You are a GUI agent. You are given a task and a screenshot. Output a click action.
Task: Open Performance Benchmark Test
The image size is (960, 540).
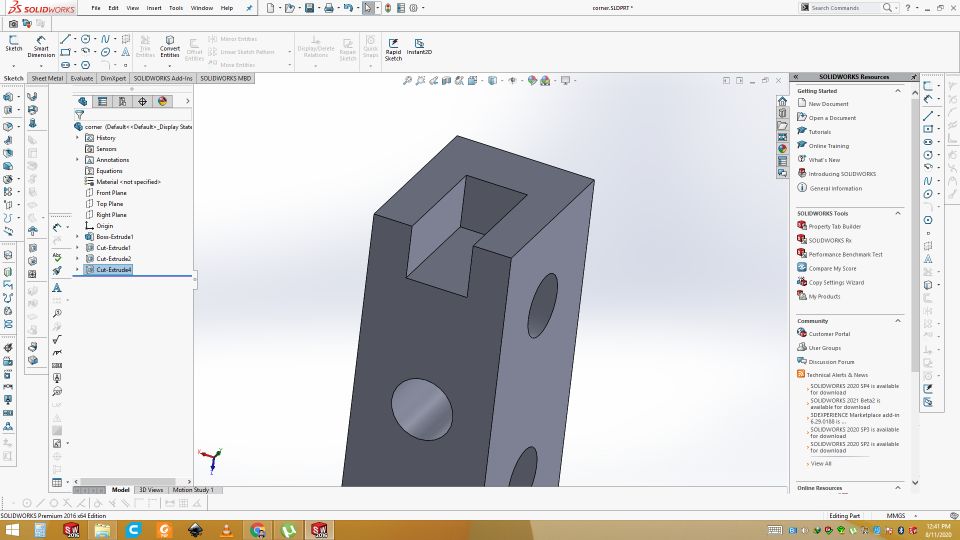point(846,255)
